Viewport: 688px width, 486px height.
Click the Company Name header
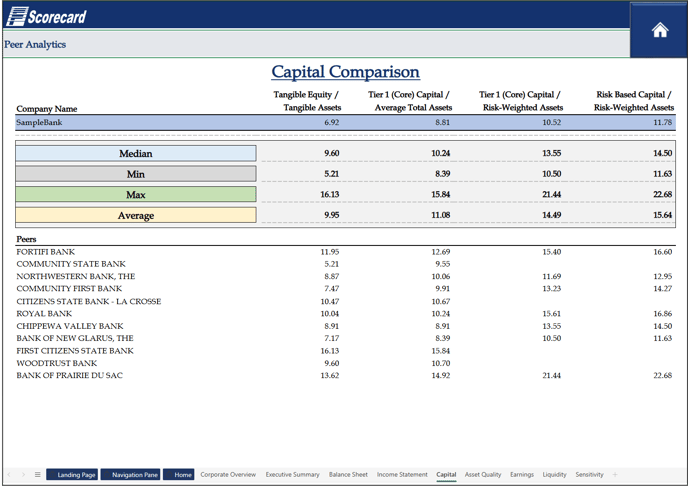point(47,109)
